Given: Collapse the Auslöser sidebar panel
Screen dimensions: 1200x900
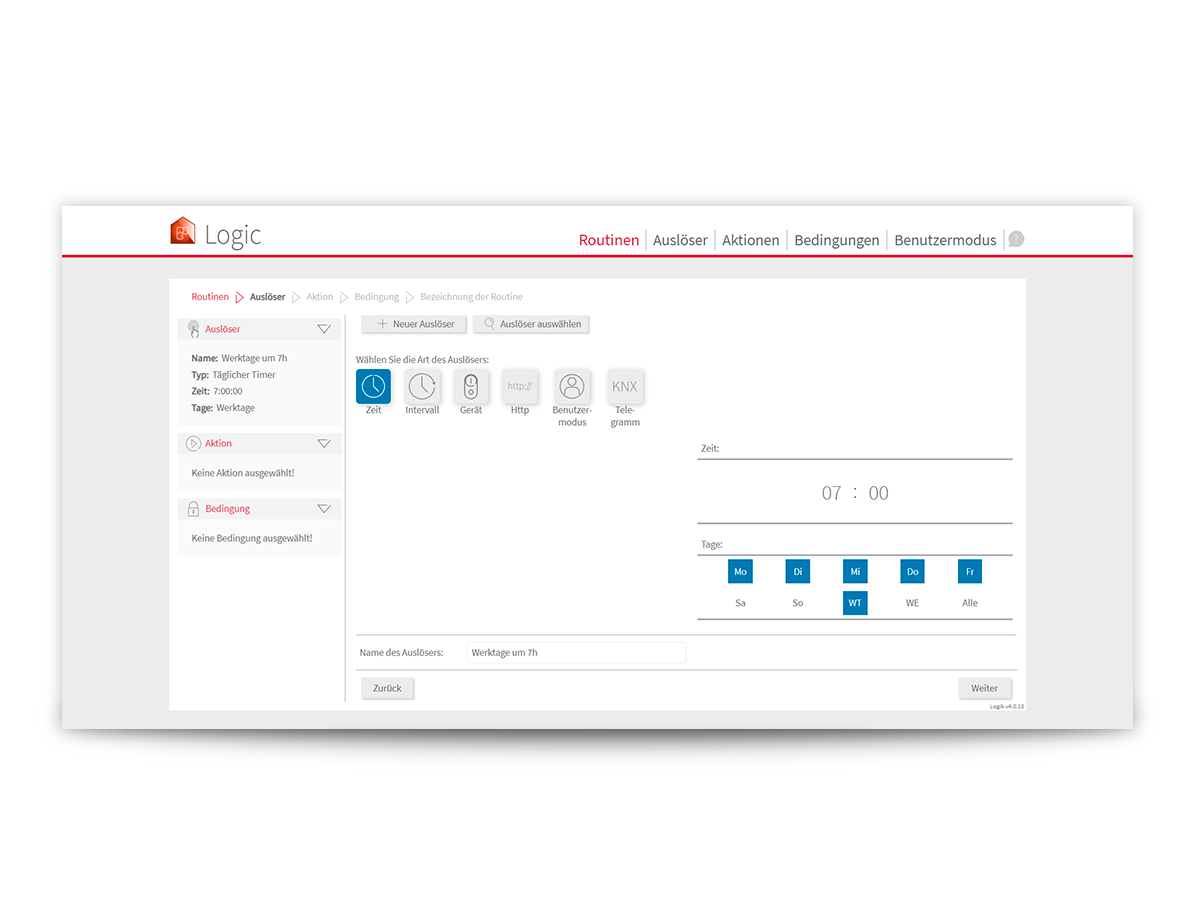Looking at the screenshot, I should click(323, 329).
